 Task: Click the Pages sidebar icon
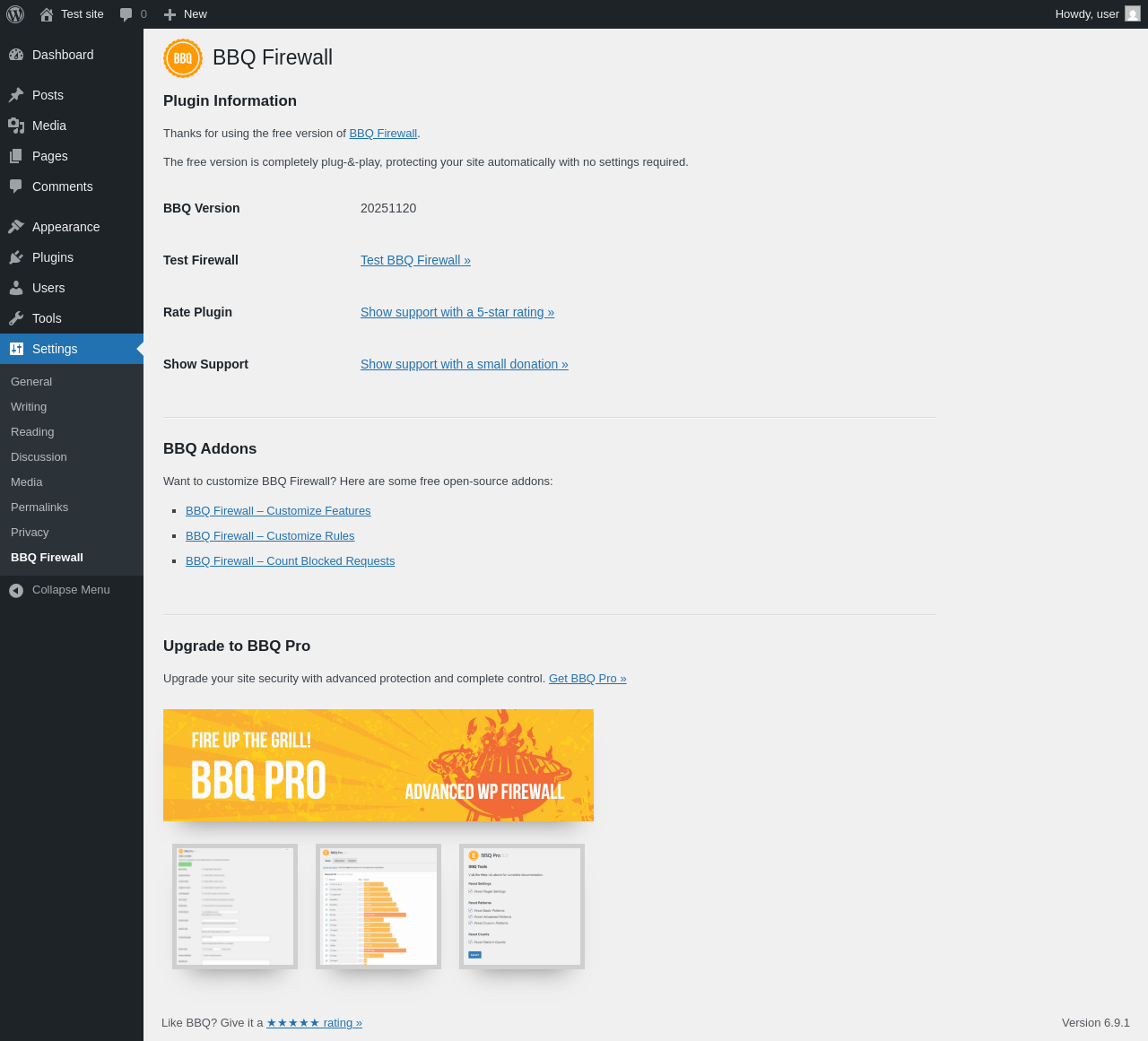pyautogui.click(x=16, y=156)
